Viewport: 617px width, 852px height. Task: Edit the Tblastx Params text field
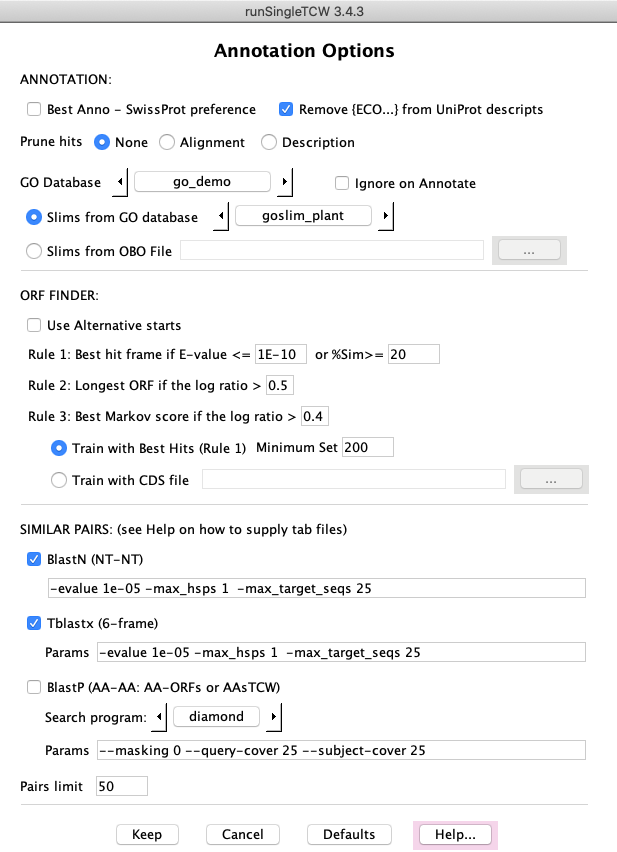coord(340,653)
